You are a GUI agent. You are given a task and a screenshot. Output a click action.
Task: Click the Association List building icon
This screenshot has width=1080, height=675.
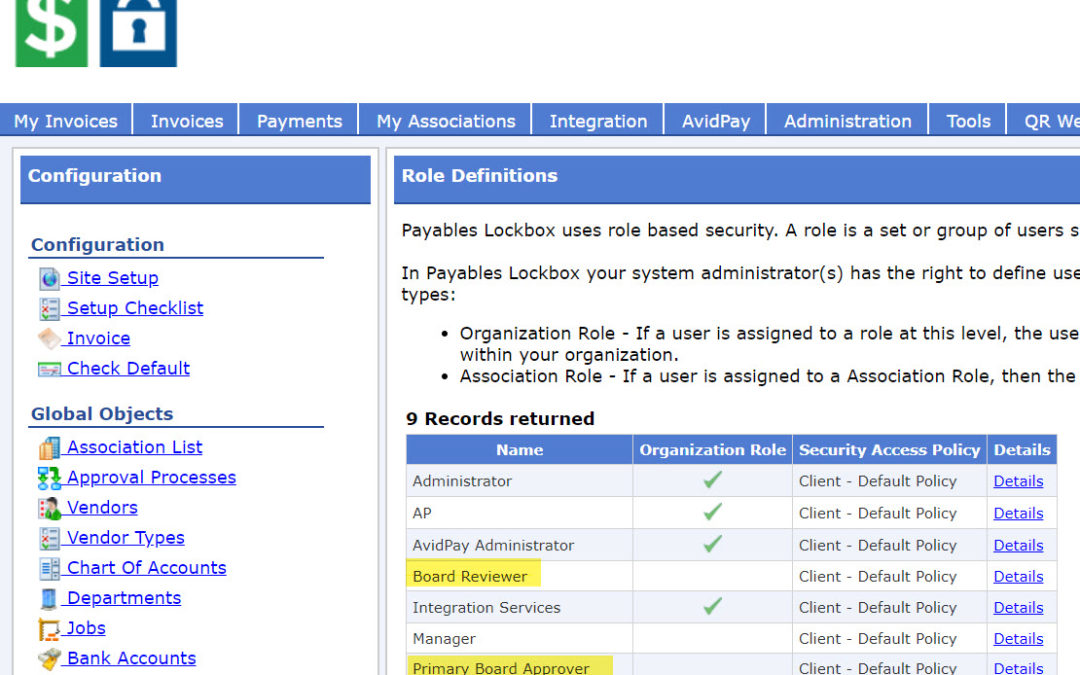(x=49, y=448)
